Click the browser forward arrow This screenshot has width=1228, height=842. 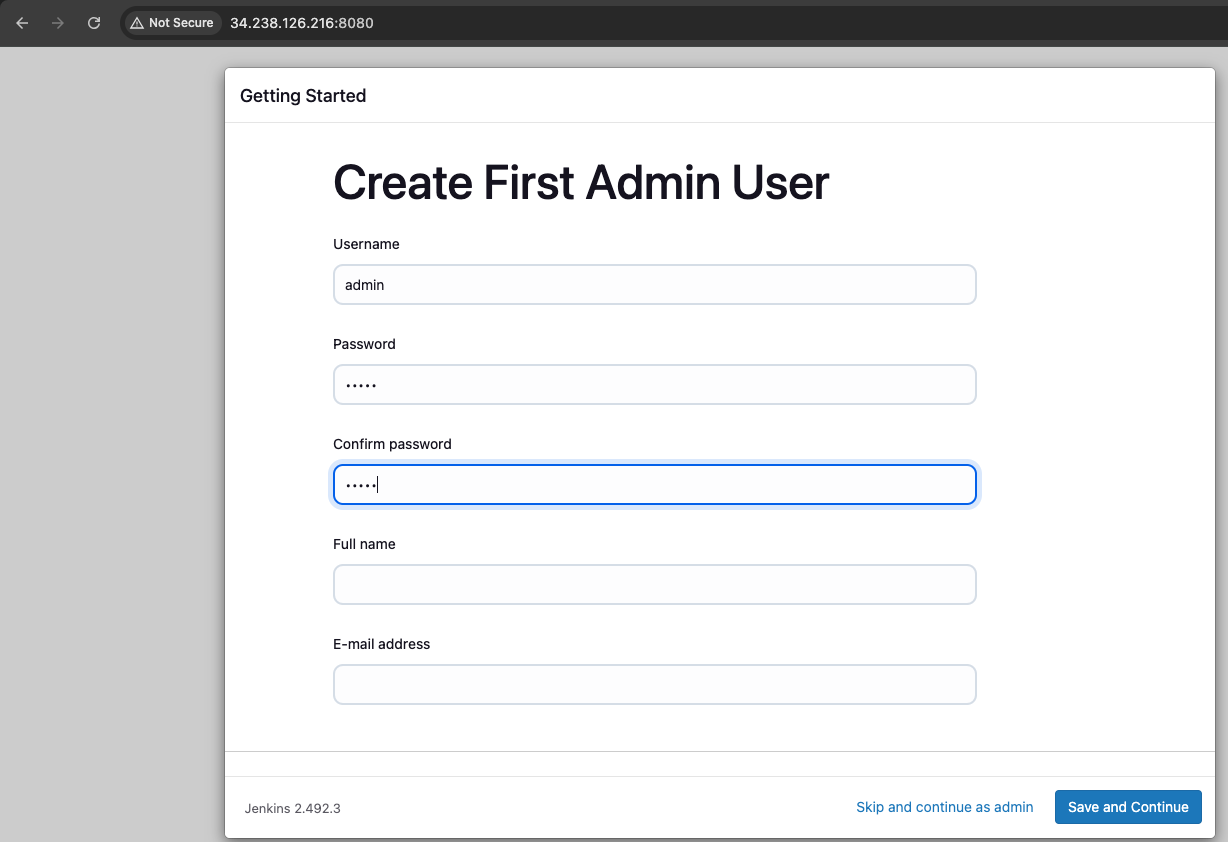pos(58,23)
